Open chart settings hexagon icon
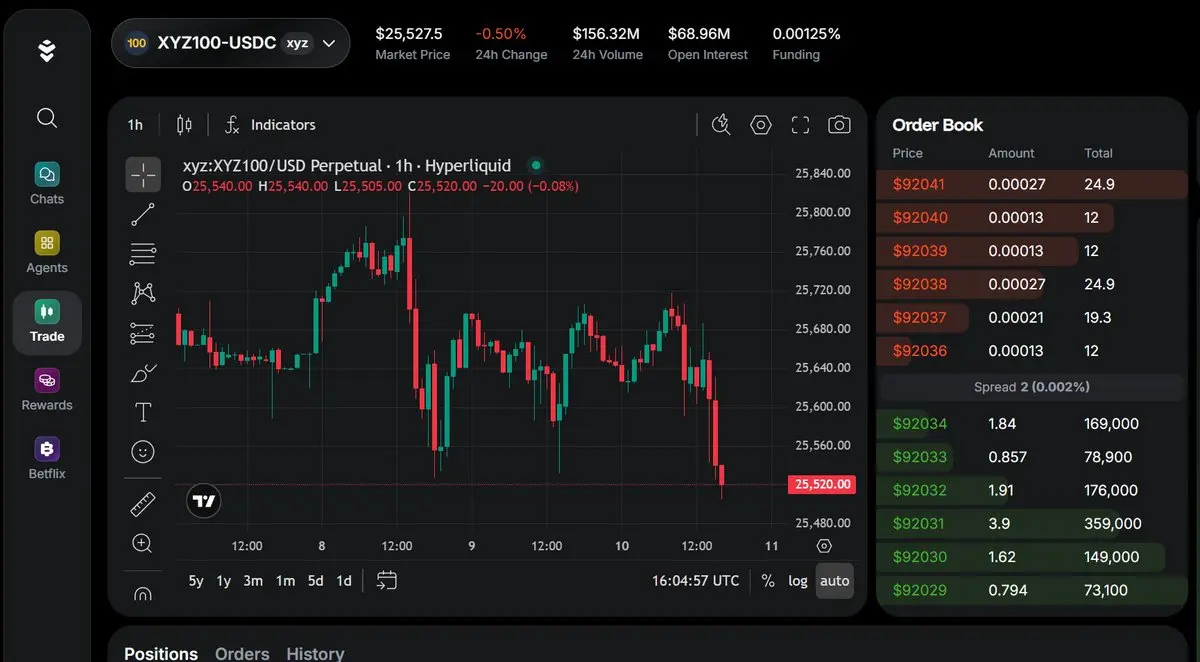The height and width of the screenshot is (662, 1200). [x=761, y=125]
